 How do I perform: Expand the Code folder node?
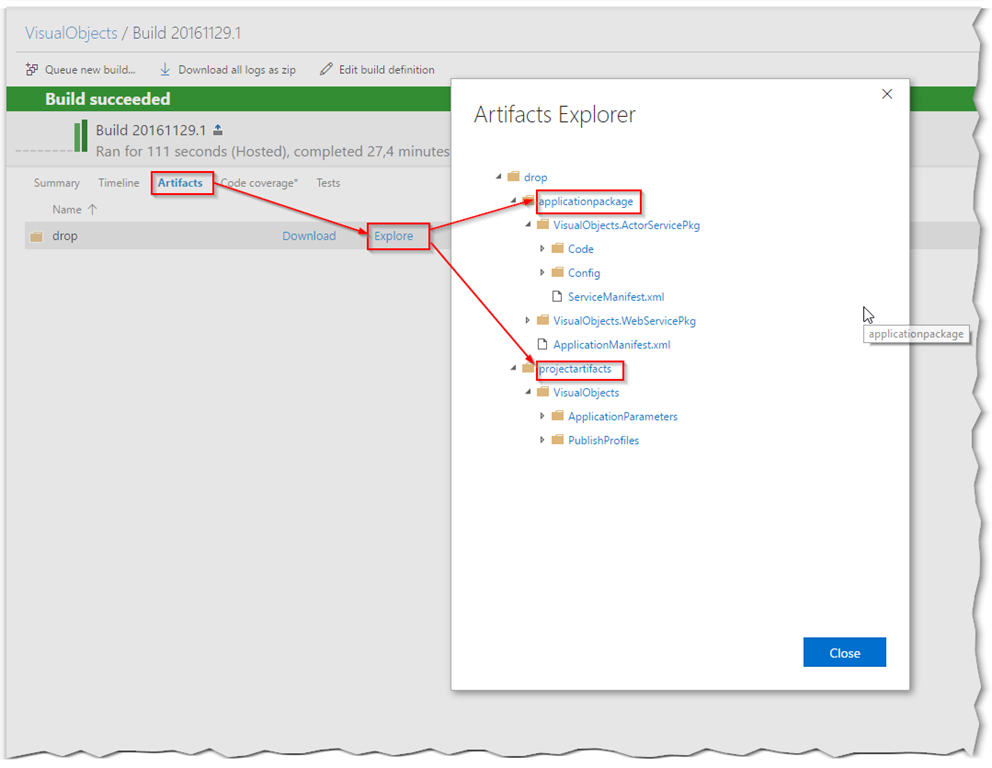click(x=542, y=249)
